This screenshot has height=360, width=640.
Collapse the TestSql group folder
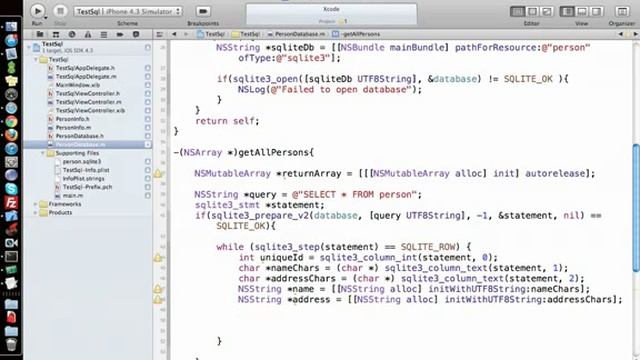[x=36, y=60]
